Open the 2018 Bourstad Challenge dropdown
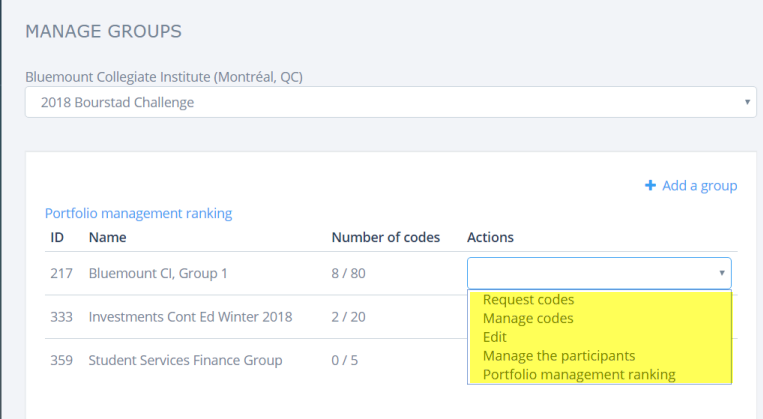Viewport: 763px width, 419px height. 390,102
